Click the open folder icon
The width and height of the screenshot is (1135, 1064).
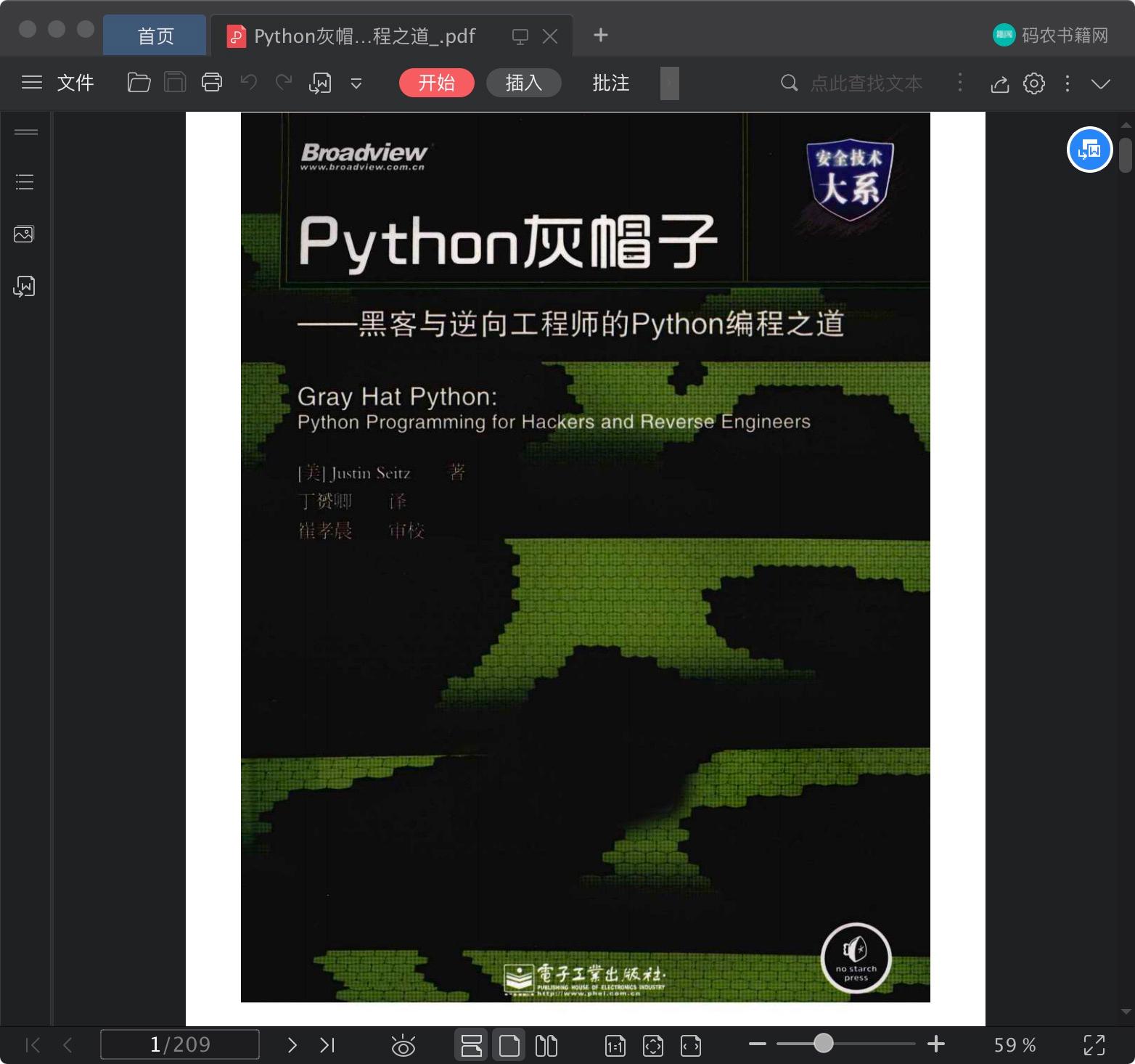139,83
